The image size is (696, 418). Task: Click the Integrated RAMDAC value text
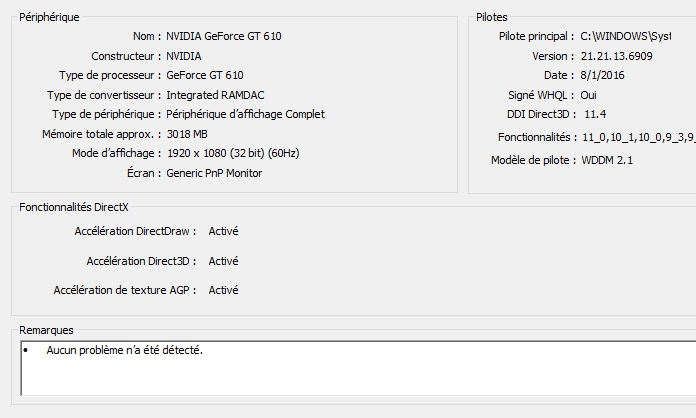tap(215, 95)
